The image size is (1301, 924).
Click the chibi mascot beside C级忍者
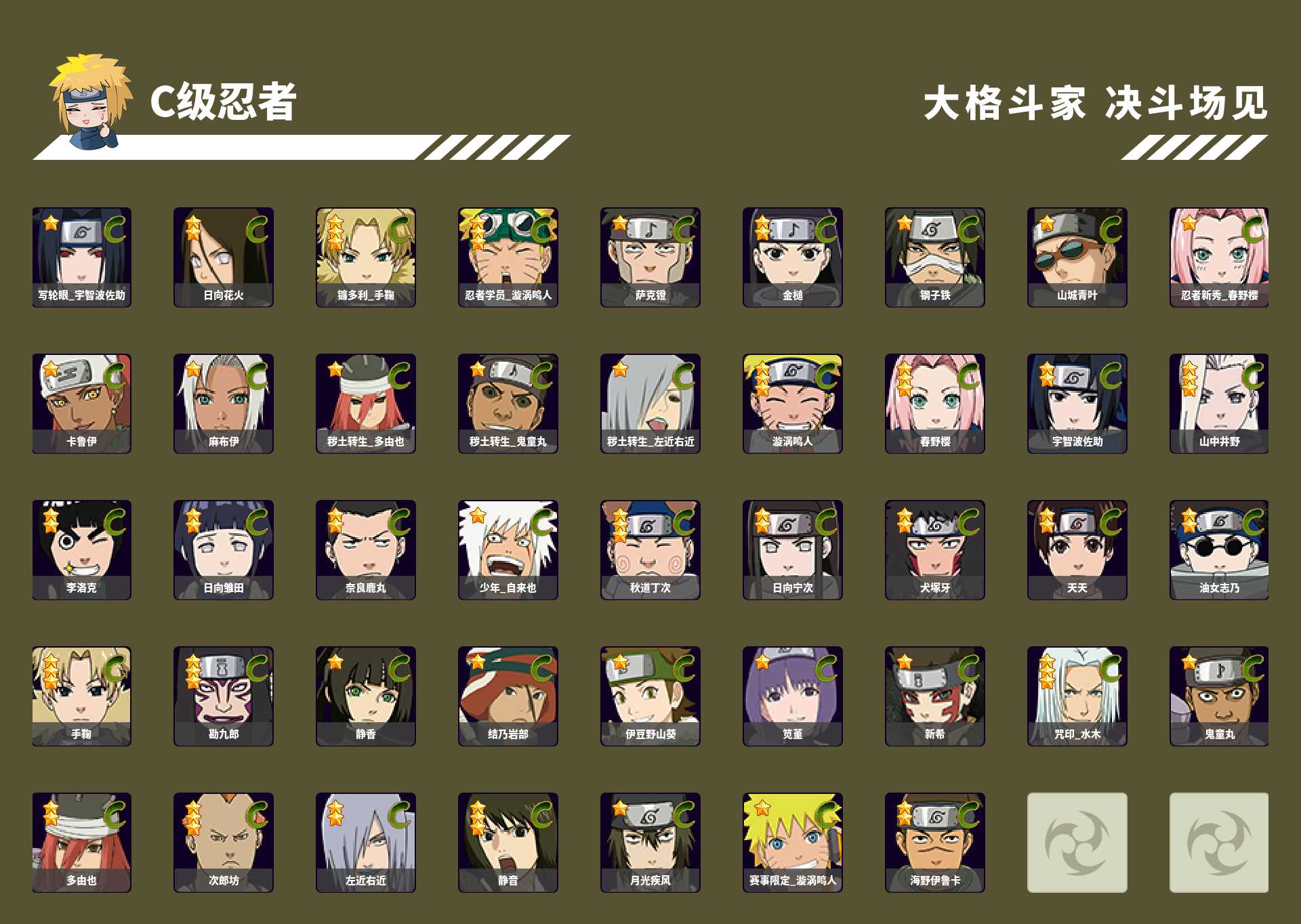point(91,102)
